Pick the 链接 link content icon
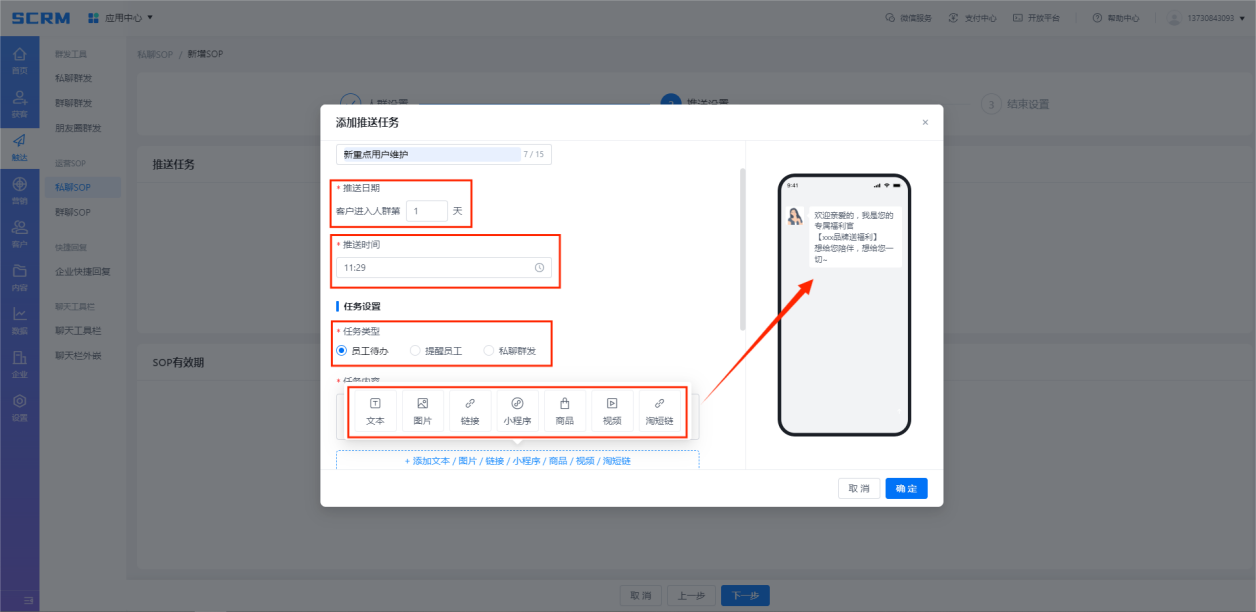This screenshot has width=1256, height=612. (470, 411)
